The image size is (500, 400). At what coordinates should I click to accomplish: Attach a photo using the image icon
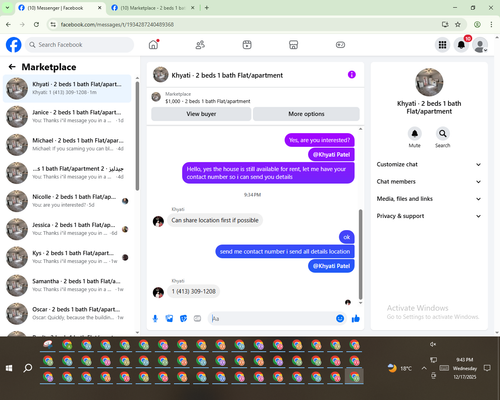tap(169, 319)
